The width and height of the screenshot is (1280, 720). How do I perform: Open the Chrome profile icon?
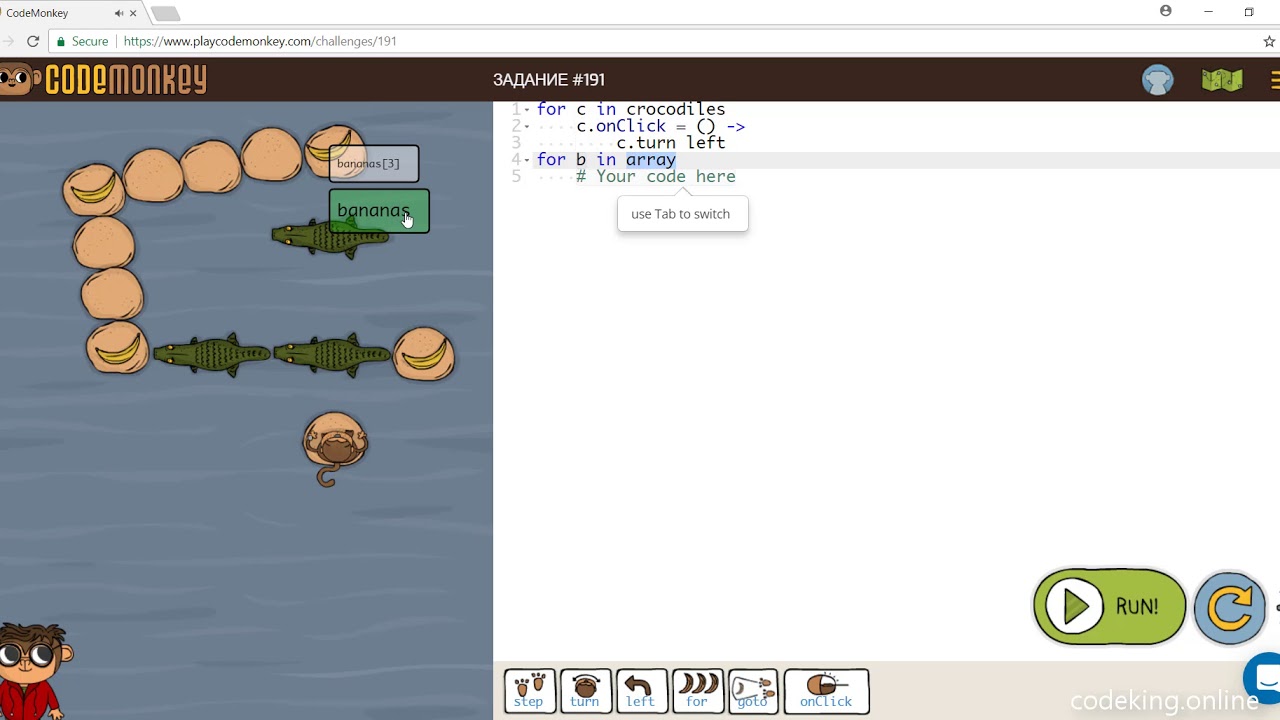pyautogui.click(x=1165, y=11)
